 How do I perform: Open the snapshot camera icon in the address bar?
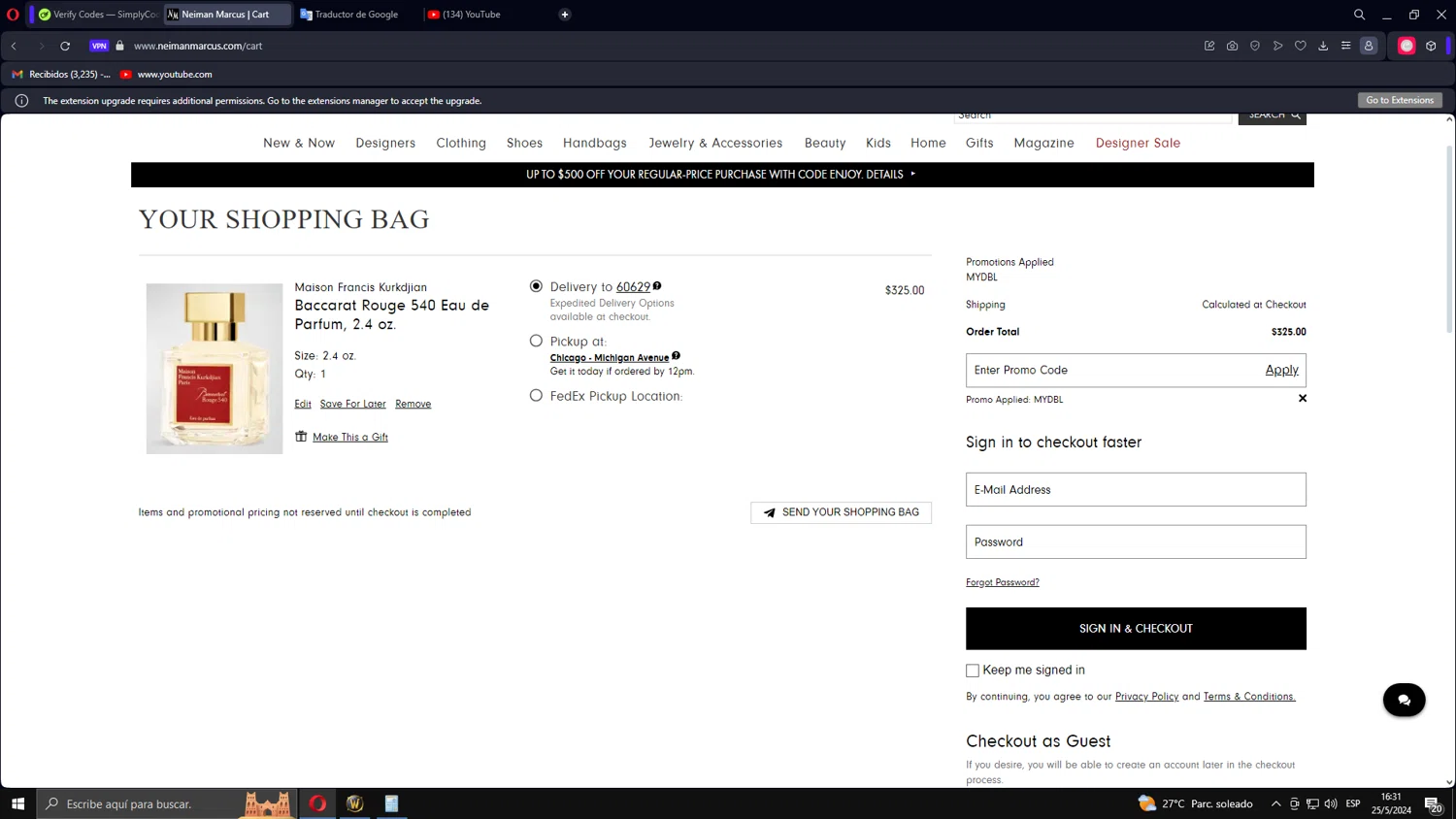point(1232,46)
